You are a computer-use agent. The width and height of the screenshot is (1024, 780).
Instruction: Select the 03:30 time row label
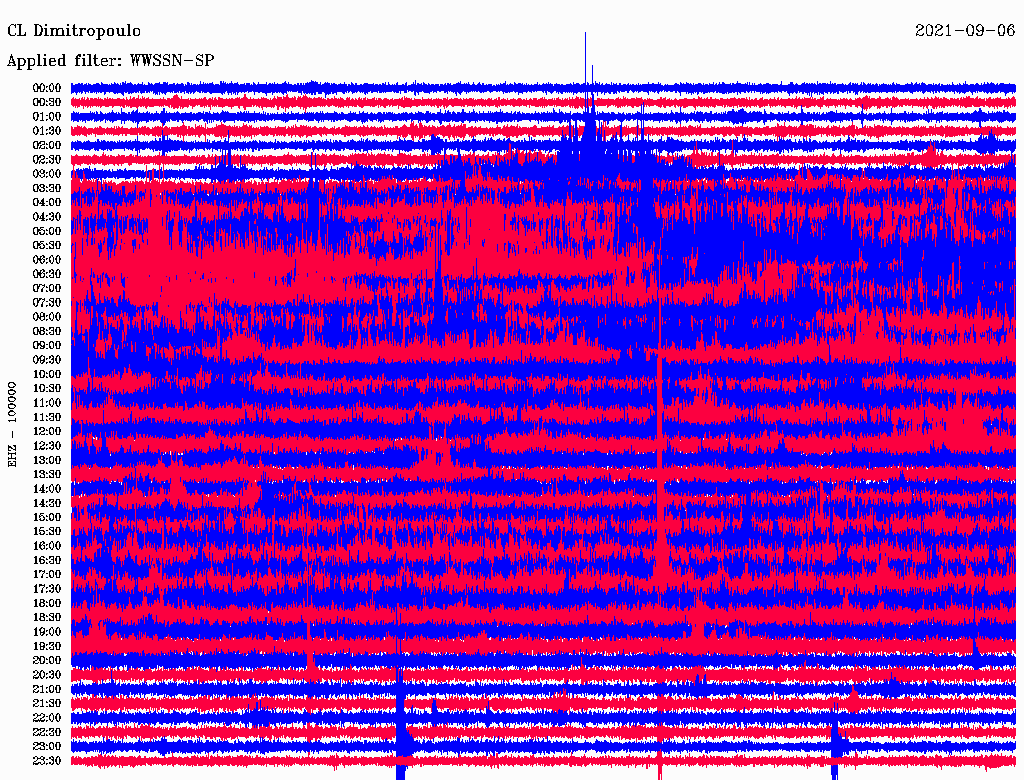[x=47, y=188]
